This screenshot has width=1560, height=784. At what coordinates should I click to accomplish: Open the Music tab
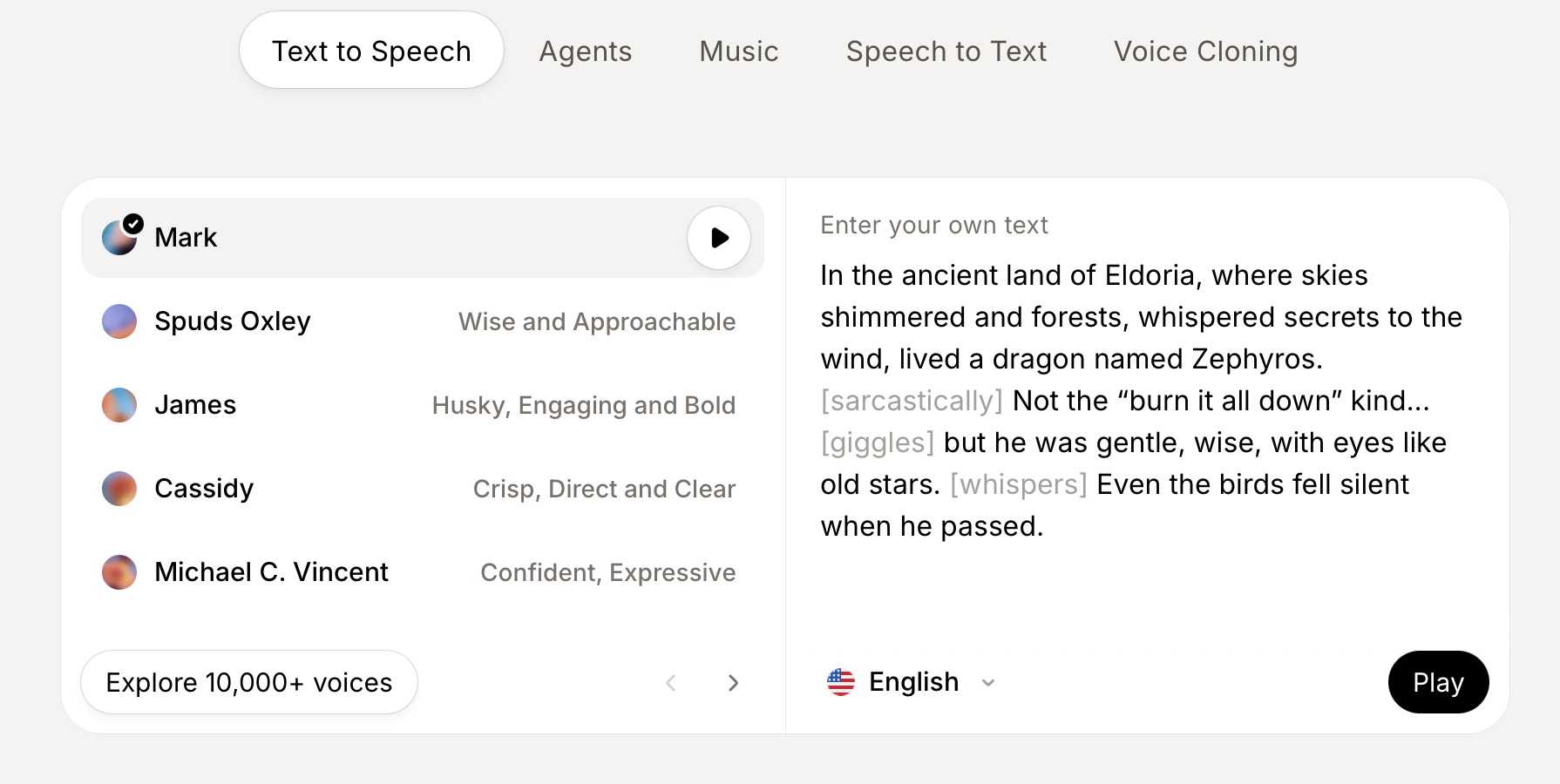click(x=739, y=51)
